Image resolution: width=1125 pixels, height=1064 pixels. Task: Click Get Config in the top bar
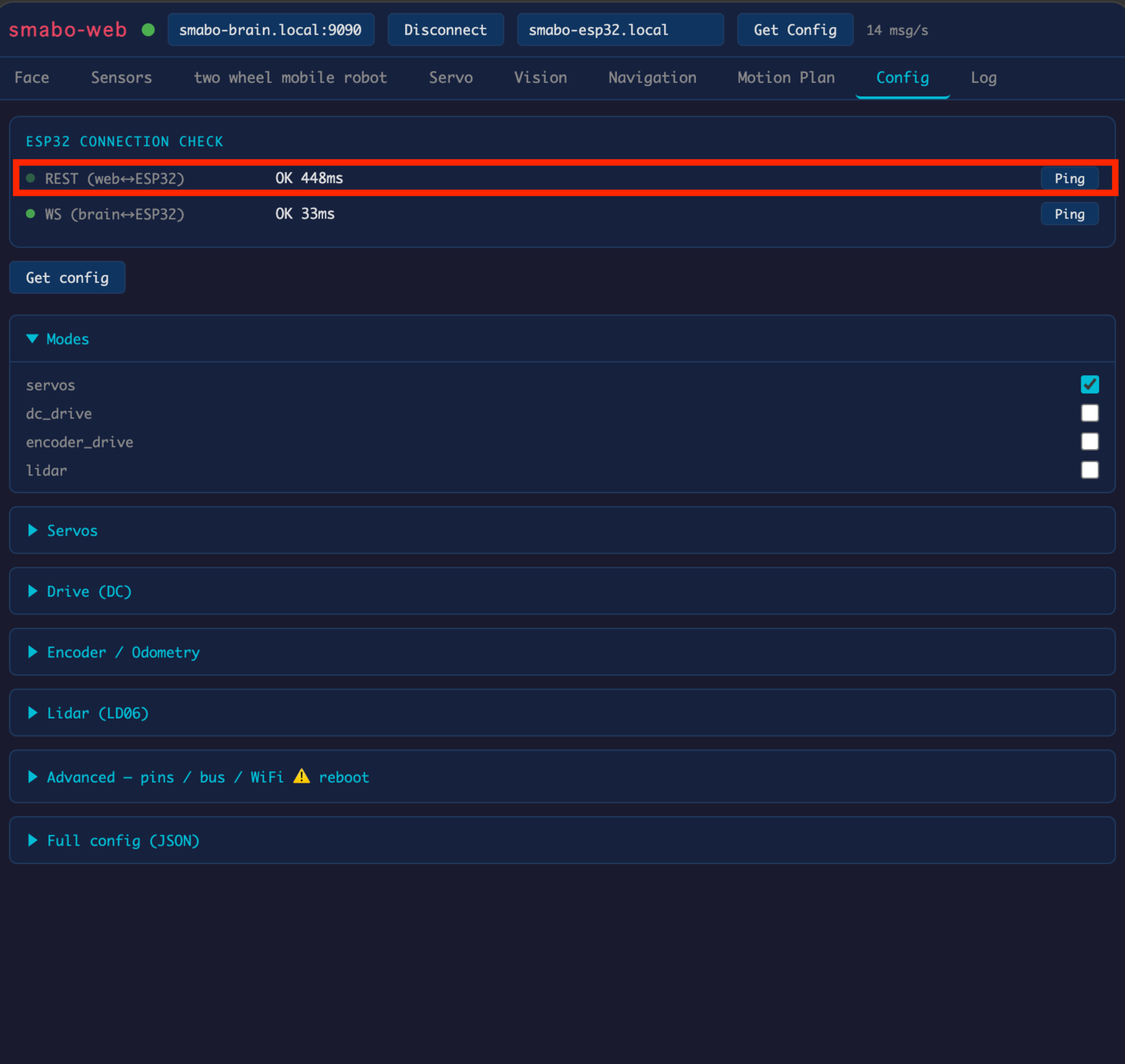point(796,30)
